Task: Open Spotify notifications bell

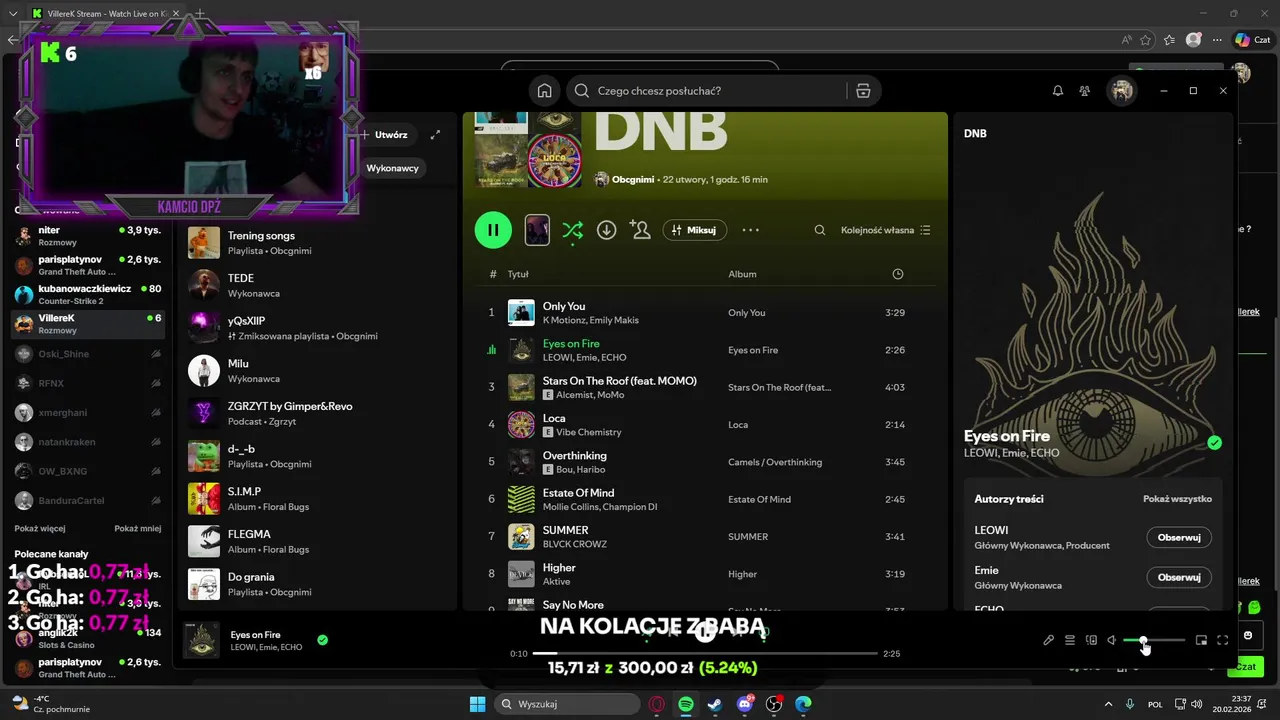Action: pos(1058,91)
